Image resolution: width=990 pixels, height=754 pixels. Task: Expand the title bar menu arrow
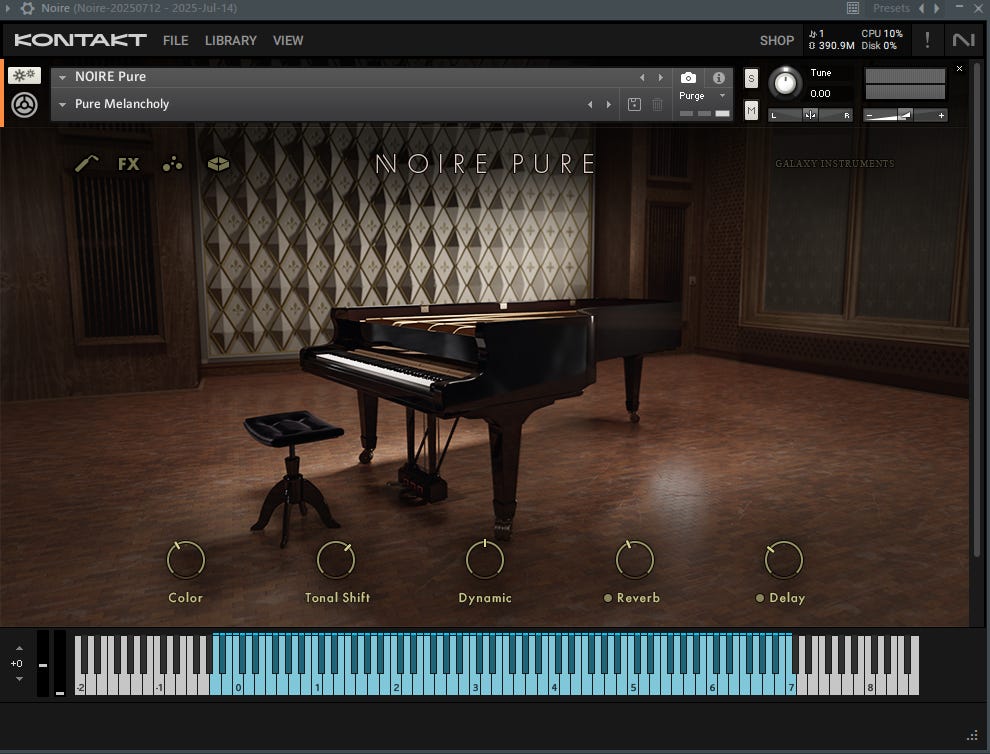point(8,8)
